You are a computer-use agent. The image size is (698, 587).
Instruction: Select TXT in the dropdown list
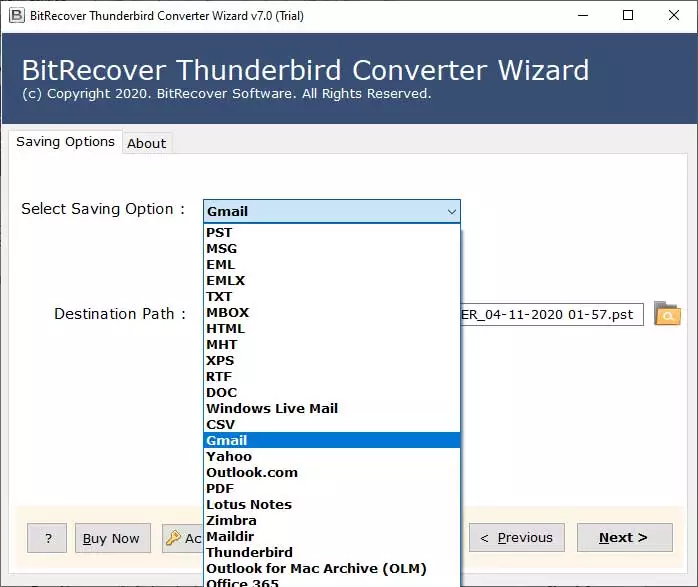click(x=332, y=296)
